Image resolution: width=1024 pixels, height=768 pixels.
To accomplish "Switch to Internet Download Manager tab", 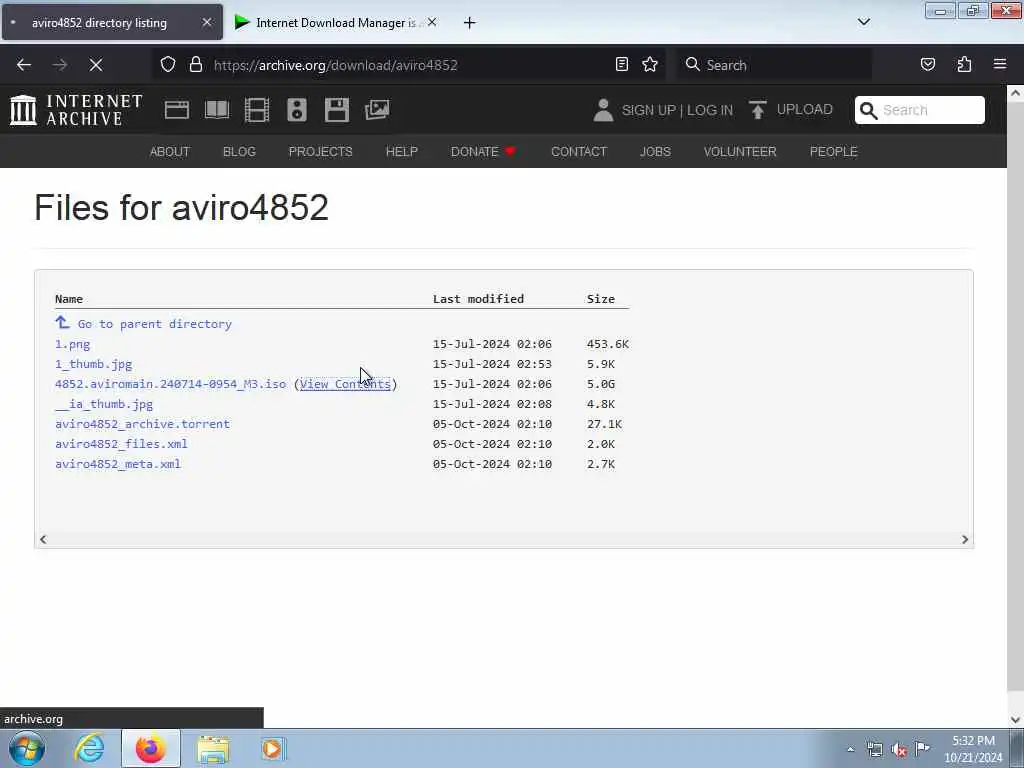I will [x=335, y=22].
